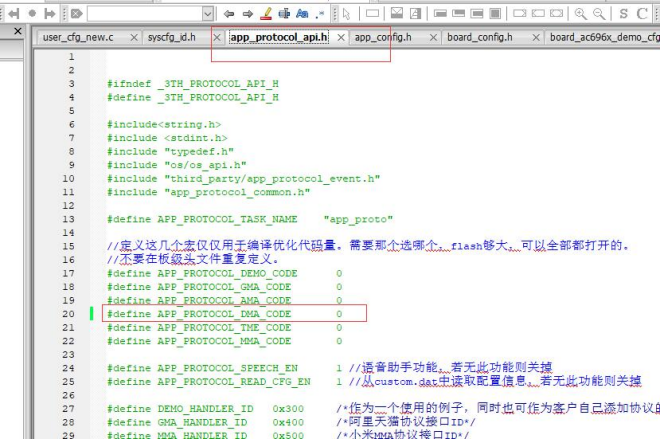The width and height of the screenshot is (660, 439).
Task: Jump forward with the right arrow icon
Action: [x=248, y=14]
